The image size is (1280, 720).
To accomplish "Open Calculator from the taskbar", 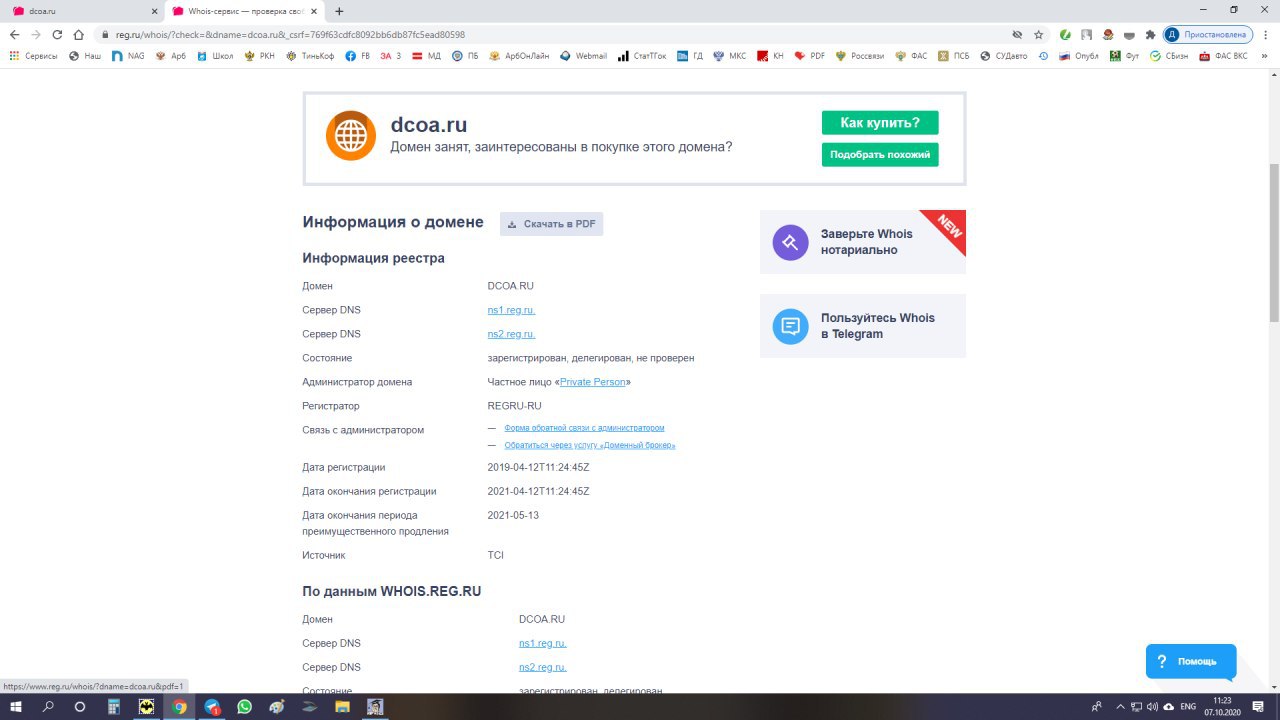I will click(114, 706).
